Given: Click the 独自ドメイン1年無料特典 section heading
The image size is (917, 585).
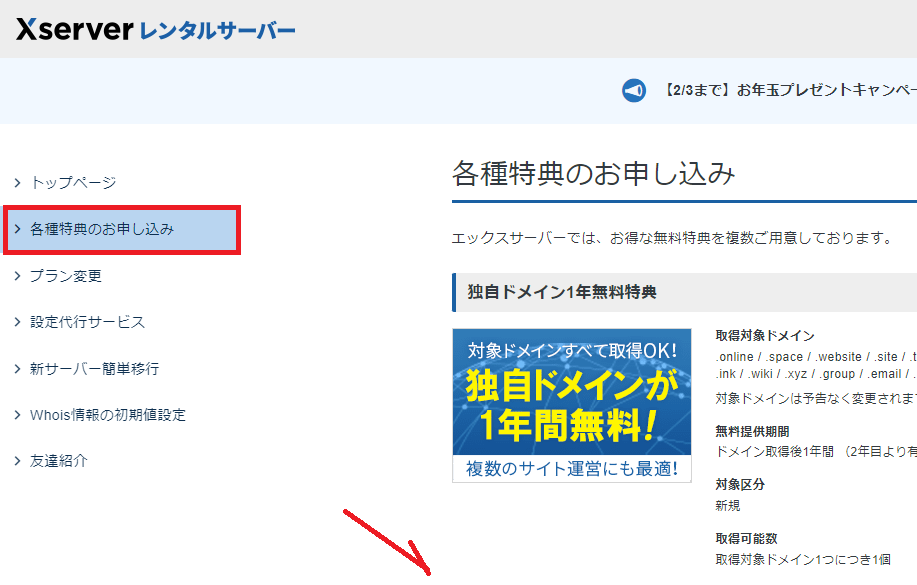Looking at the screenshot, I should point(562,292).
